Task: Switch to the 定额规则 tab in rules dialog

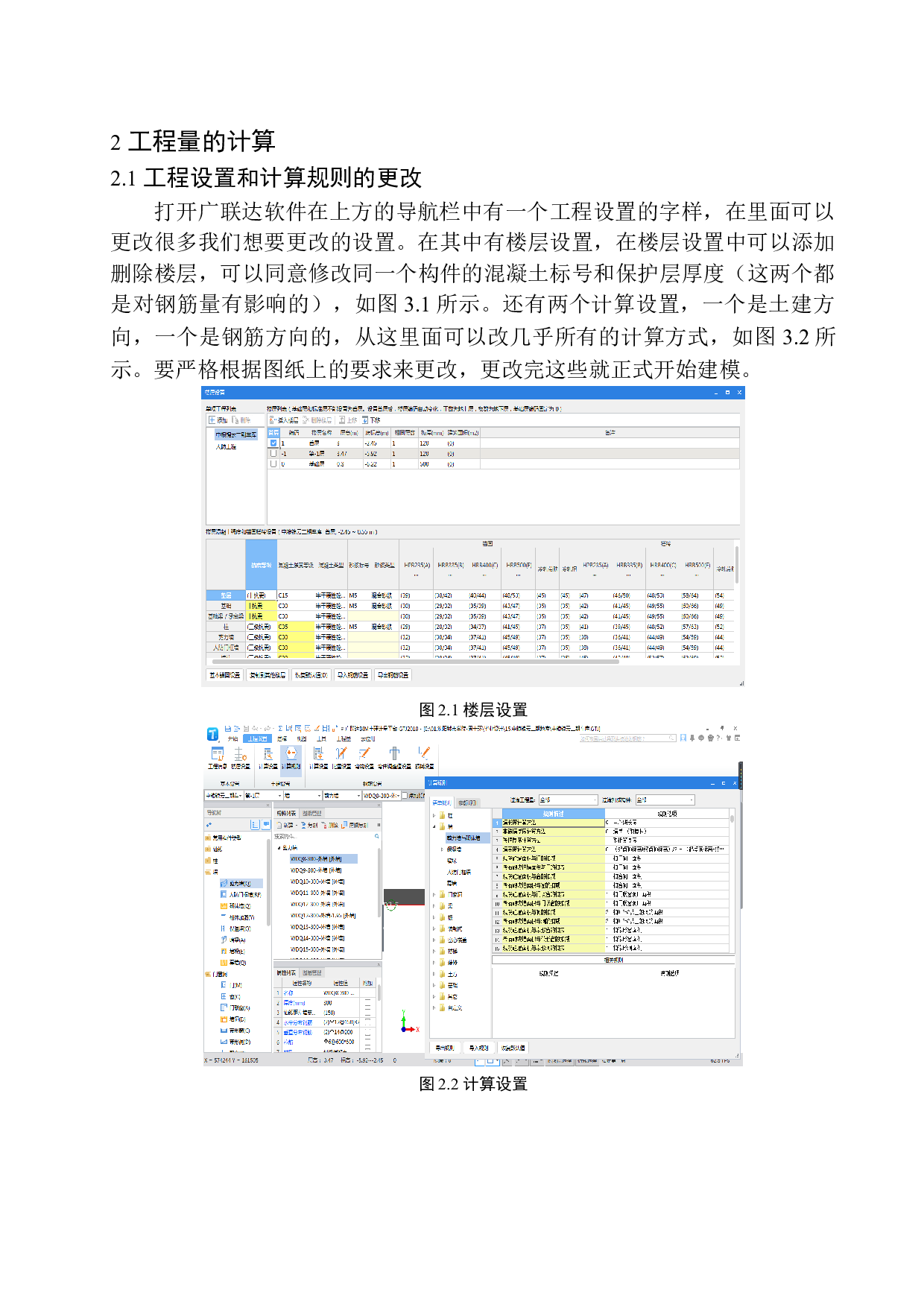Action: [x=466, y=803]
